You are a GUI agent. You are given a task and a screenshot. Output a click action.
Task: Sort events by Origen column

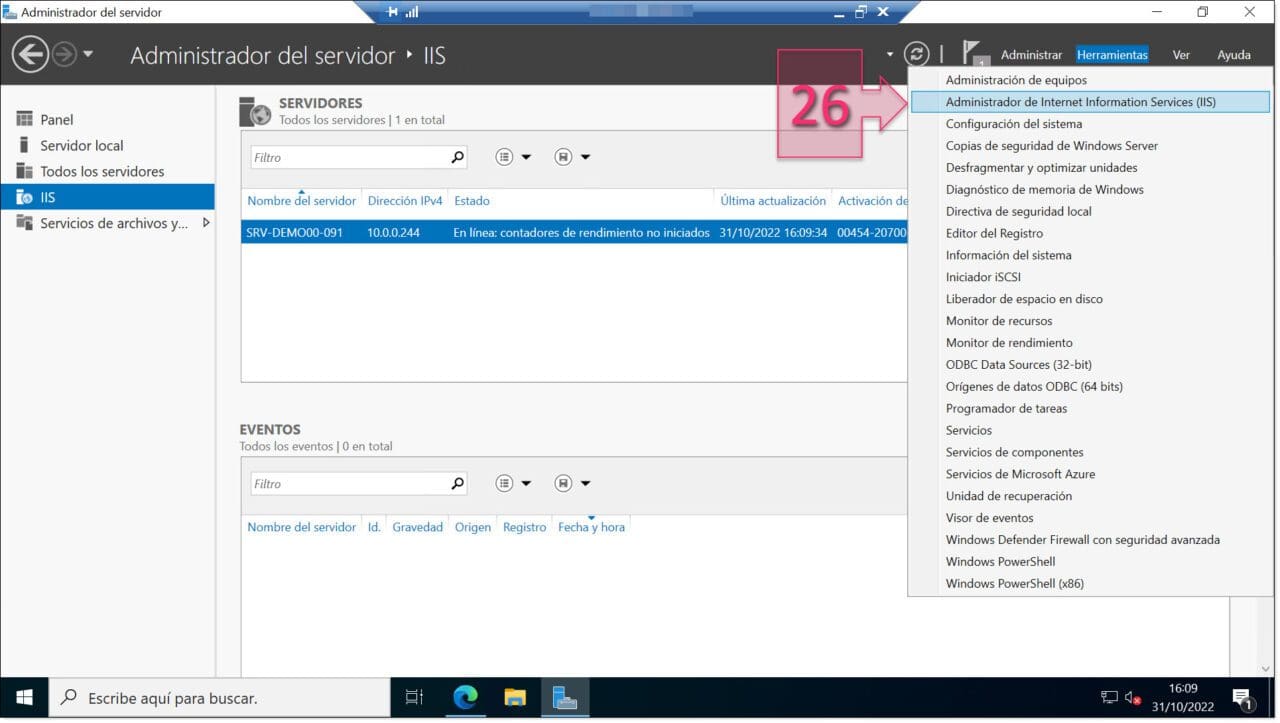(473, 527)
